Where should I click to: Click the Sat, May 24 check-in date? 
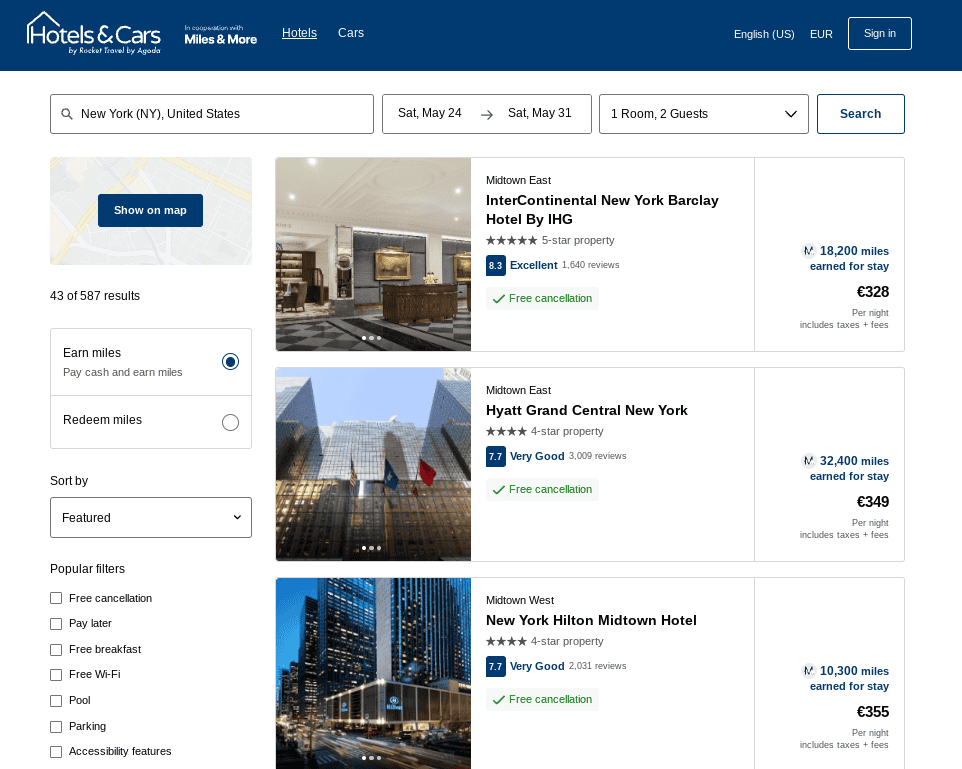coord(430,114)
